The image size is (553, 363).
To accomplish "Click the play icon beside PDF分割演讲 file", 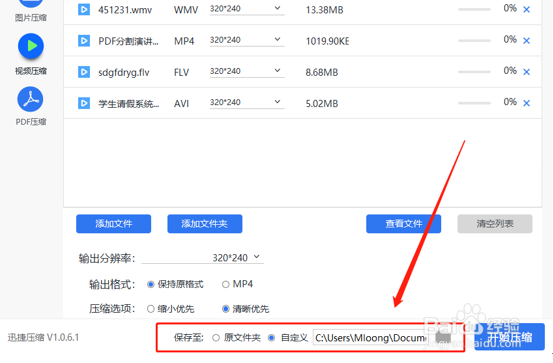I will tap(84, 41).
